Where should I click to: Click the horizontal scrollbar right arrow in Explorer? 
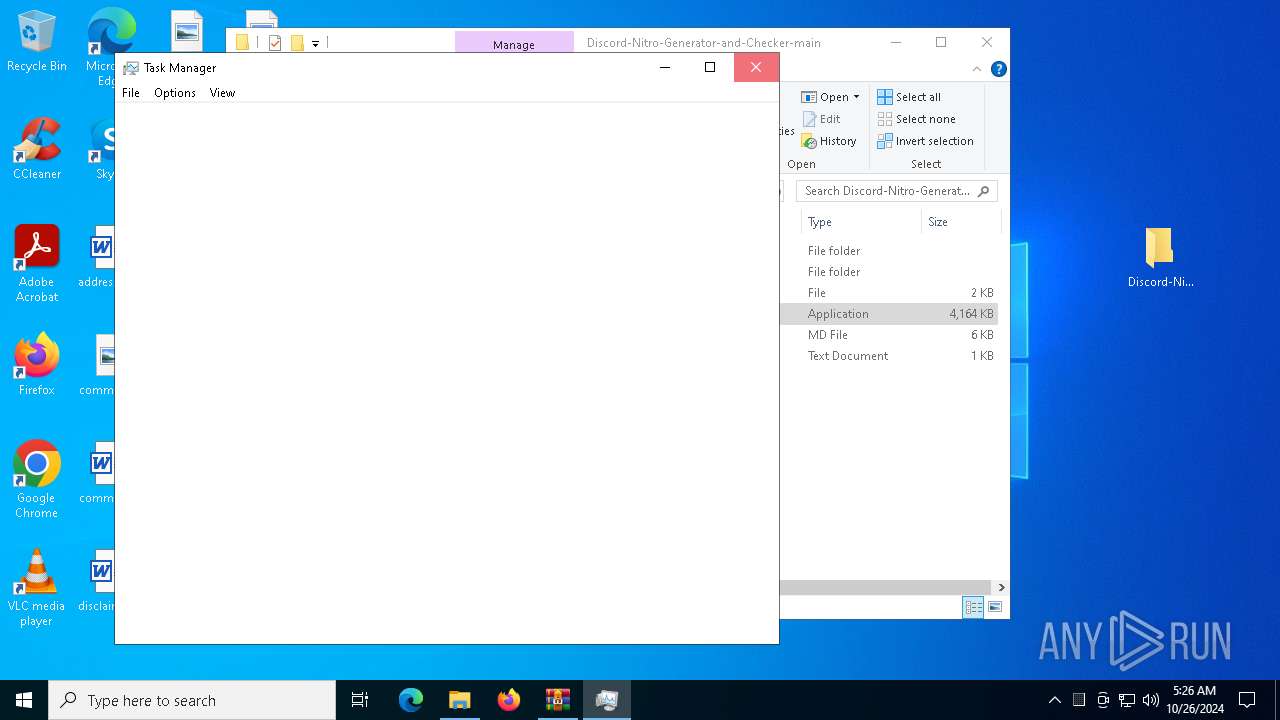[1001, 587]
